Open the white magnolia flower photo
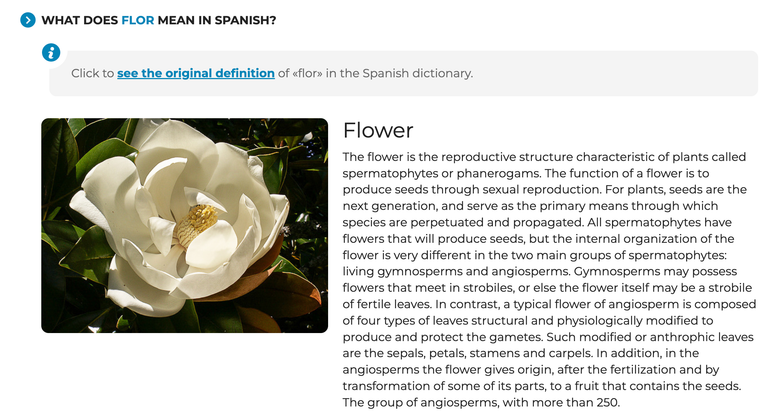 click(x=185, y=225)
